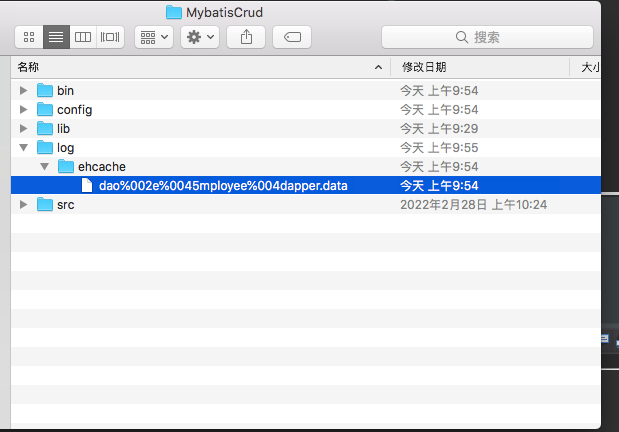Screen dimensions: 619x432
Task: Select the row labeled bin
Action: [306, 90]
